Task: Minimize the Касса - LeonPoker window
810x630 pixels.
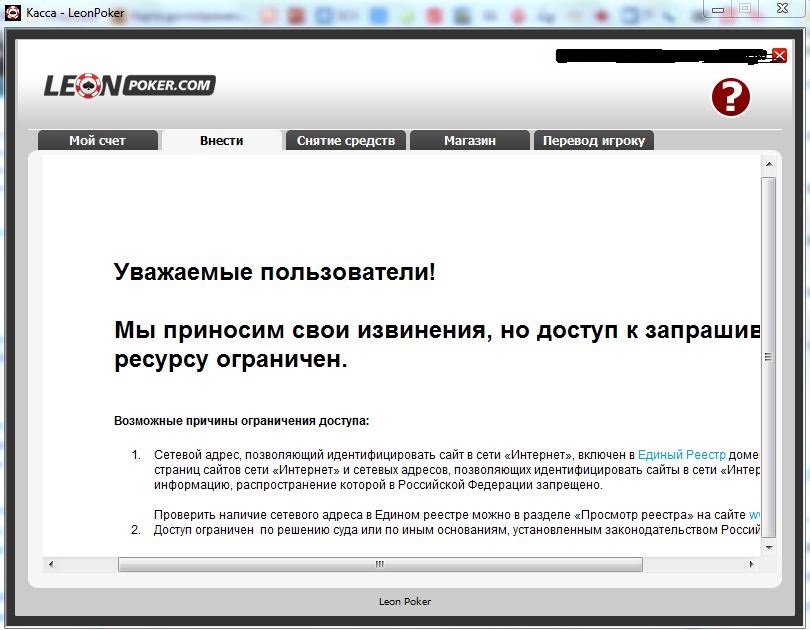Action: pyautogui.click(x=718, y=8)
